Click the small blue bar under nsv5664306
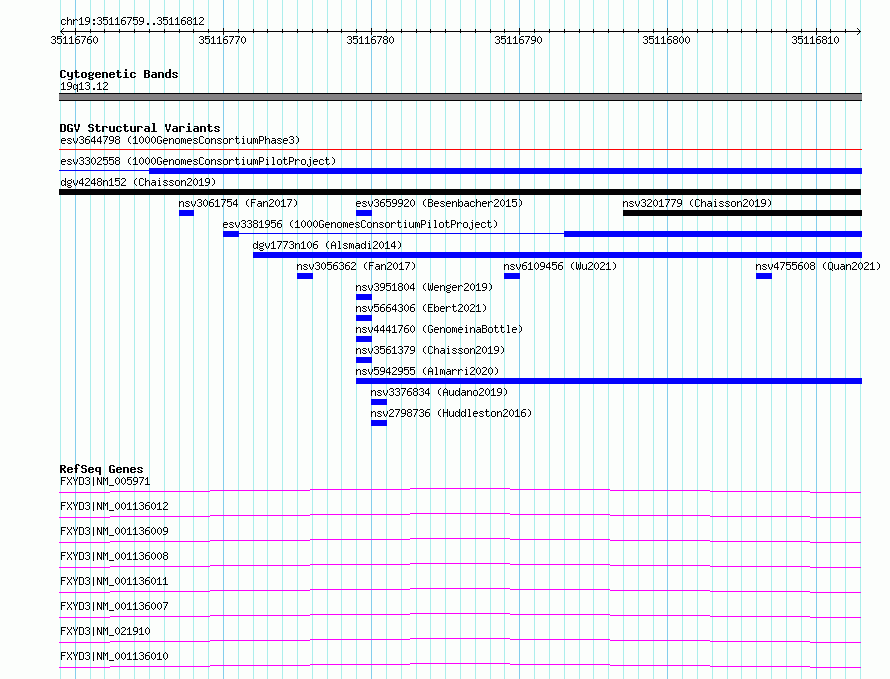The image size is (890, 679). [x=364, y=318]
